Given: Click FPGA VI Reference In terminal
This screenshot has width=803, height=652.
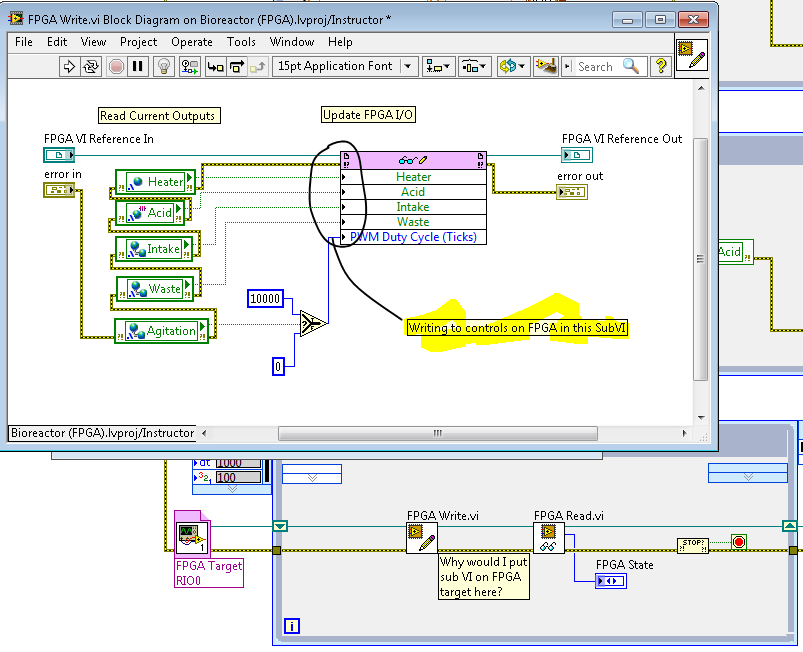Looking at the screenshot, I should pyautogui.click(x=59, y=155).
